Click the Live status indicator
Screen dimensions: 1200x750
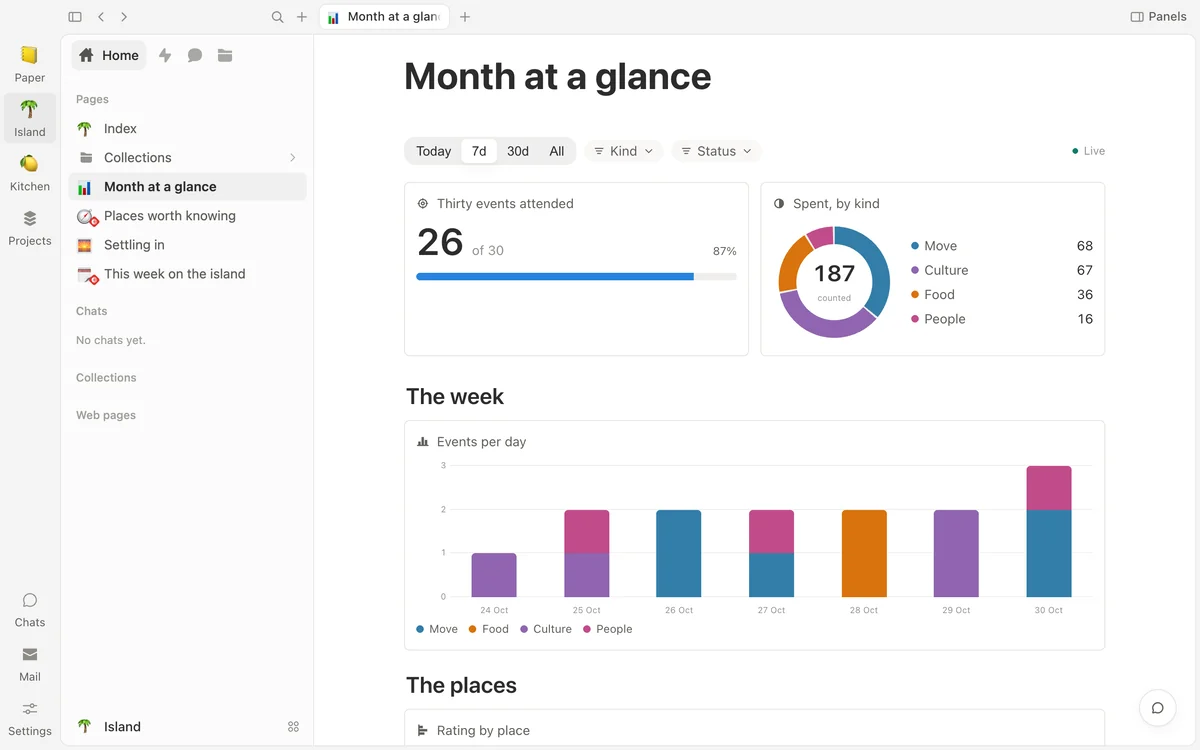coord(1088,151)
